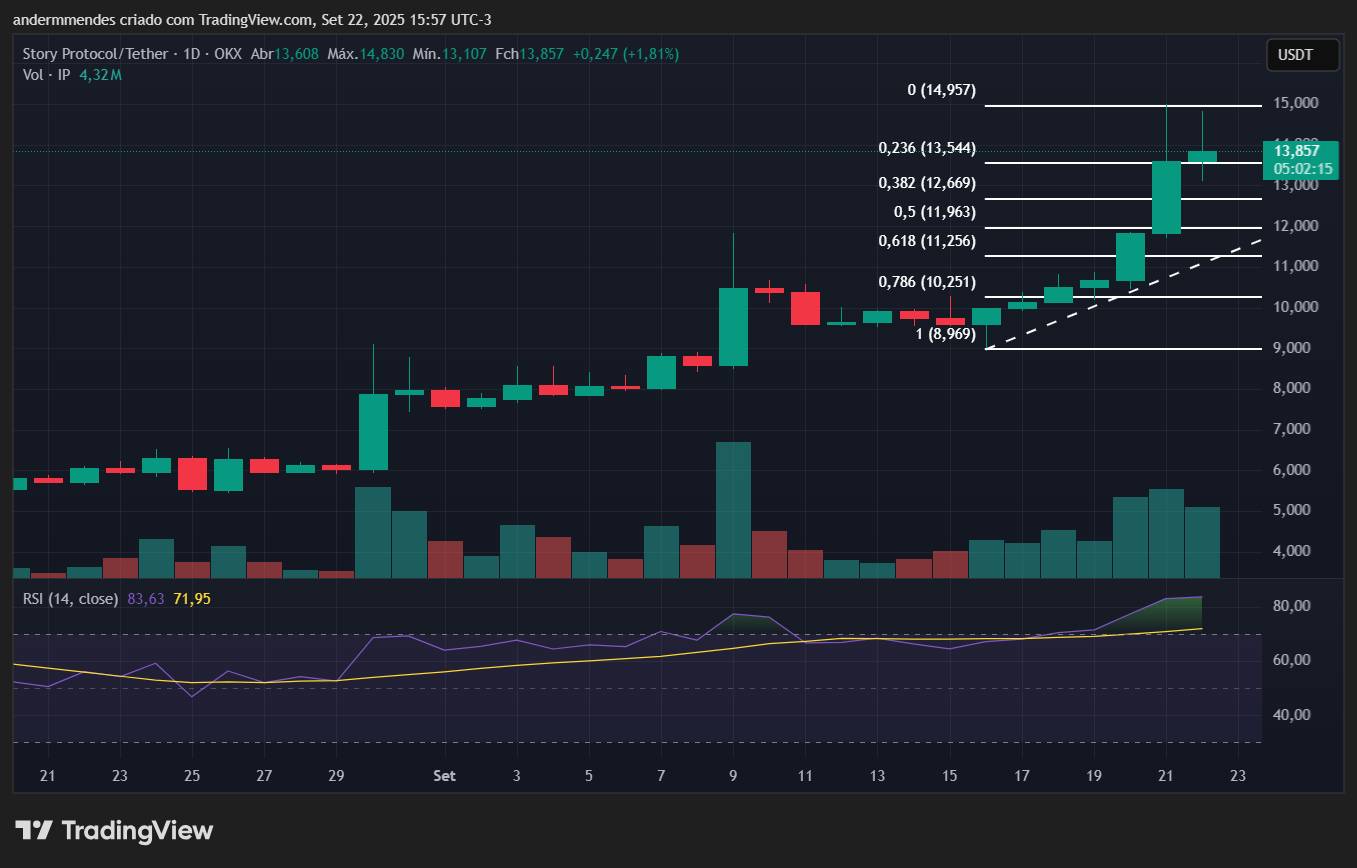
Task: Open the USDT currency selector
Action: [x=1302, y=56]
